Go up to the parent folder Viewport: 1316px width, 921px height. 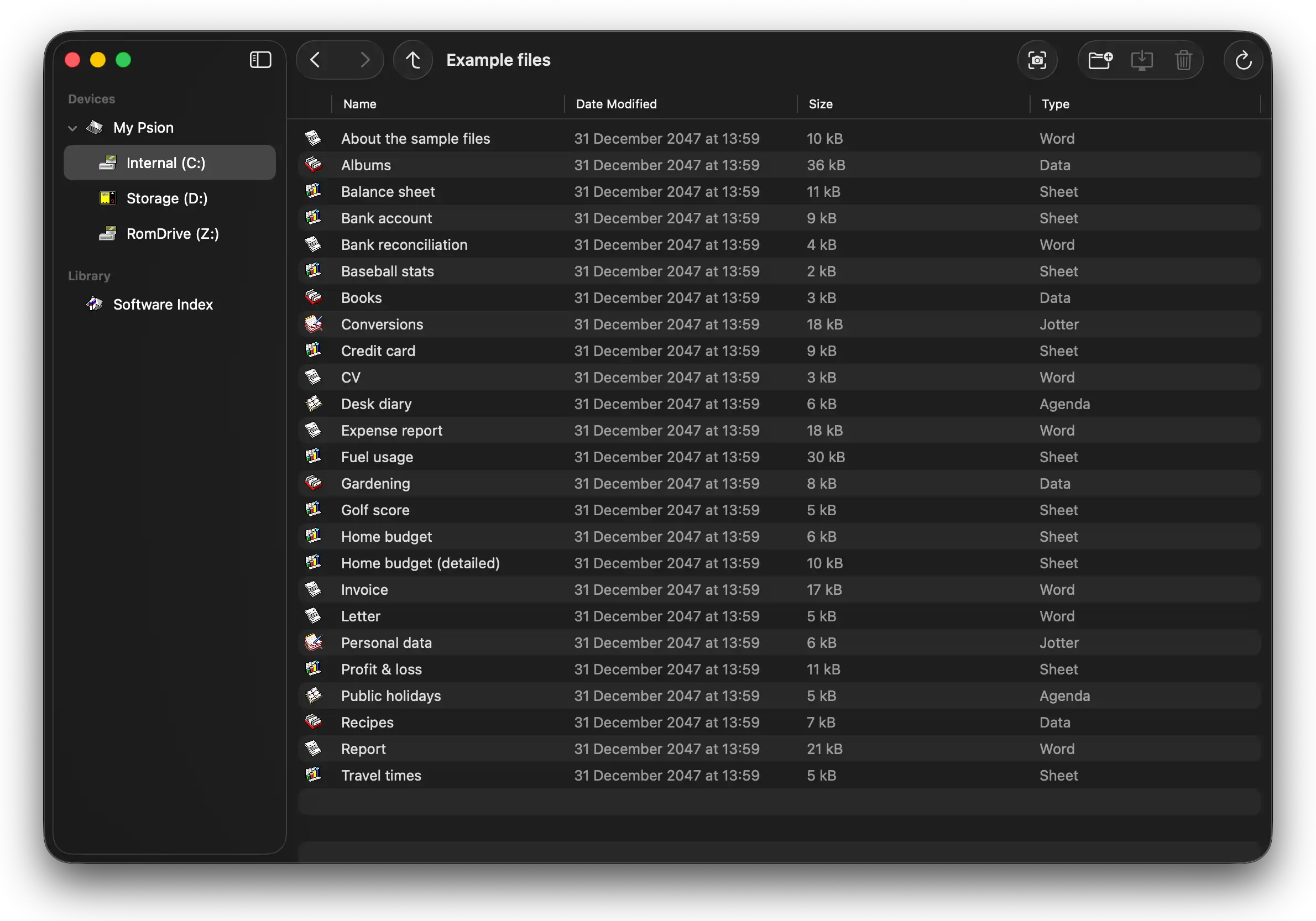(x=412, y=60)
